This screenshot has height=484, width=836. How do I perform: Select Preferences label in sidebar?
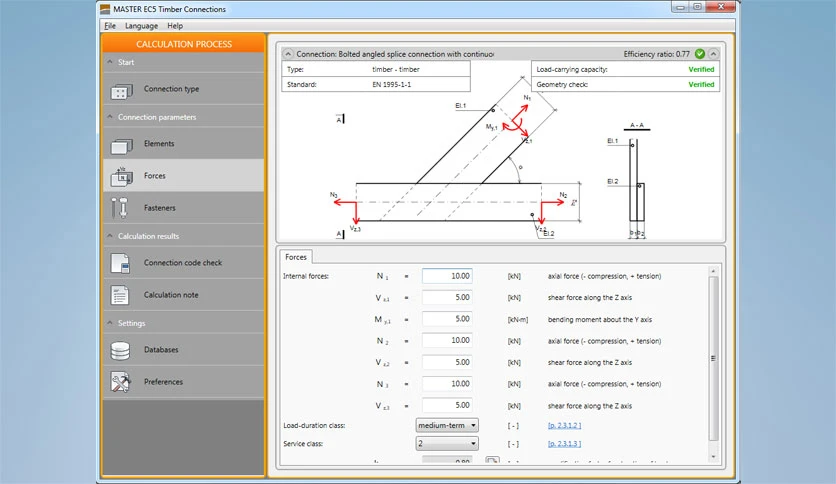163,382
